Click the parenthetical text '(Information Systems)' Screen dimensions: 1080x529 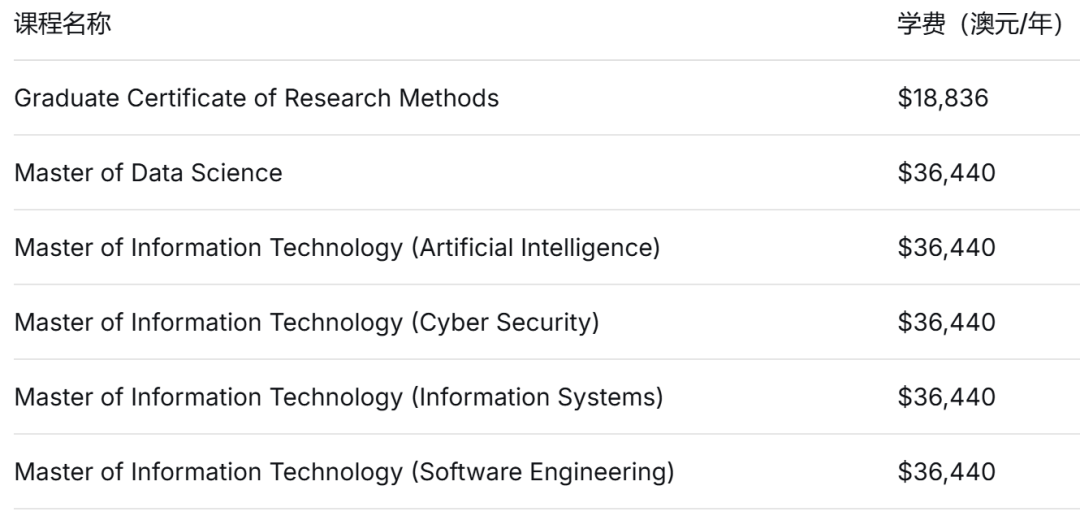[x=537, y=398]
